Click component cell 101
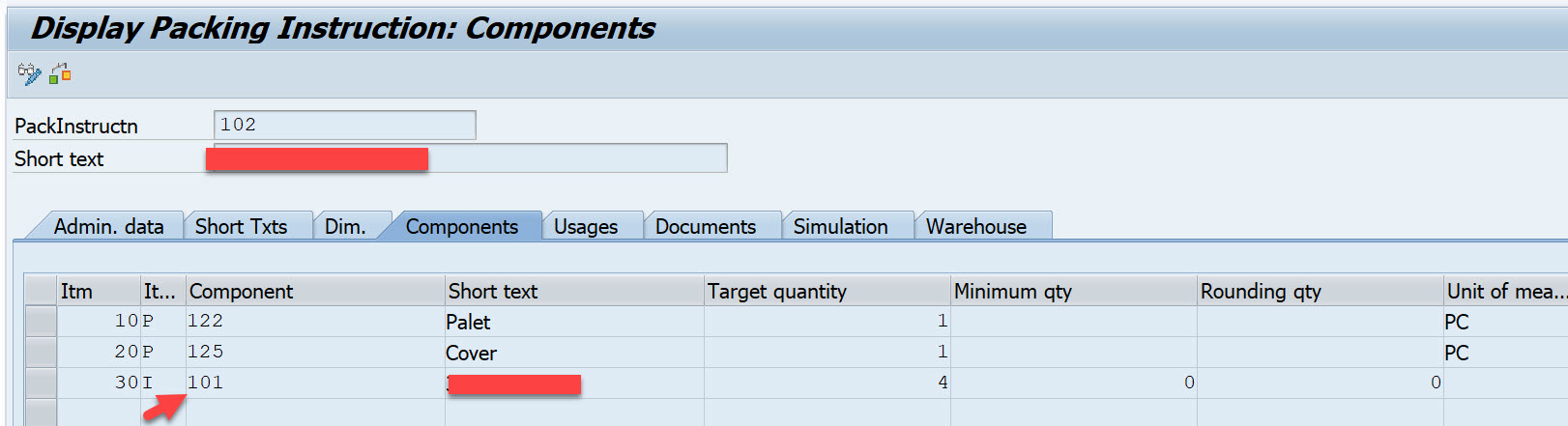 313,383
